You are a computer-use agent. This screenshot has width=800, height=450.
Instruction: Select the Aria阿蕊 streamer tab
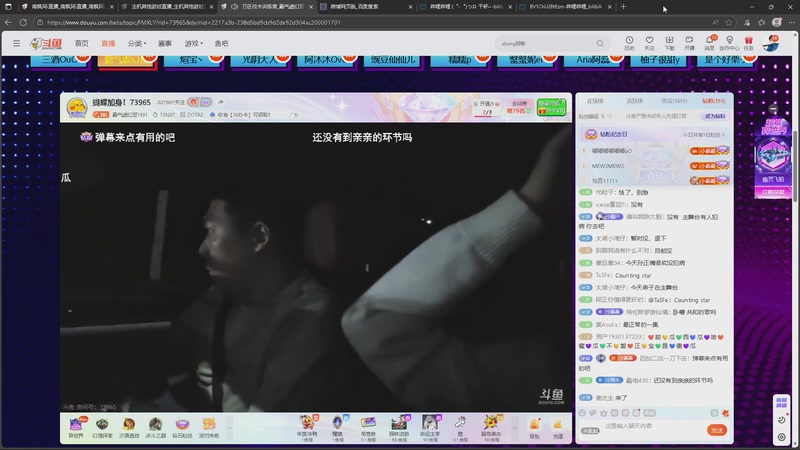click(x=593, y=61)
